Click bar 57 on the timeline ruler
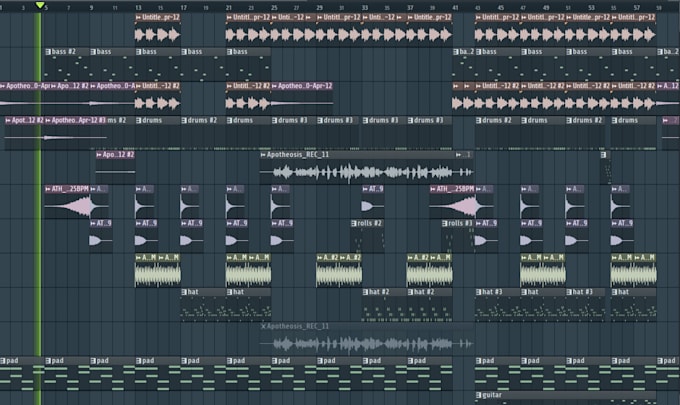Viewport: 680px width, 405px height. 637,7
